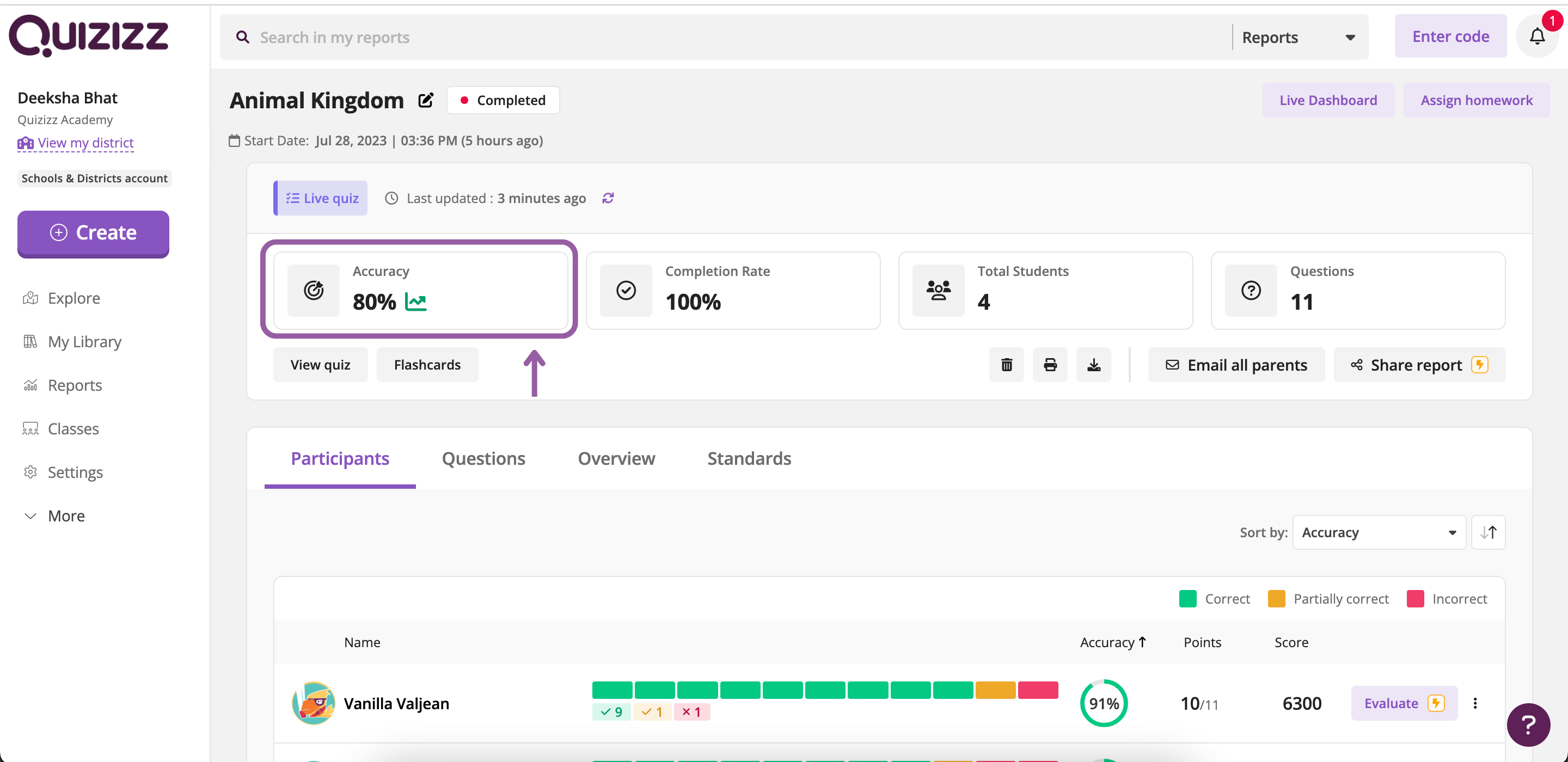
Task: Click the delete trash bin icon
Action: pos(1007,363)
